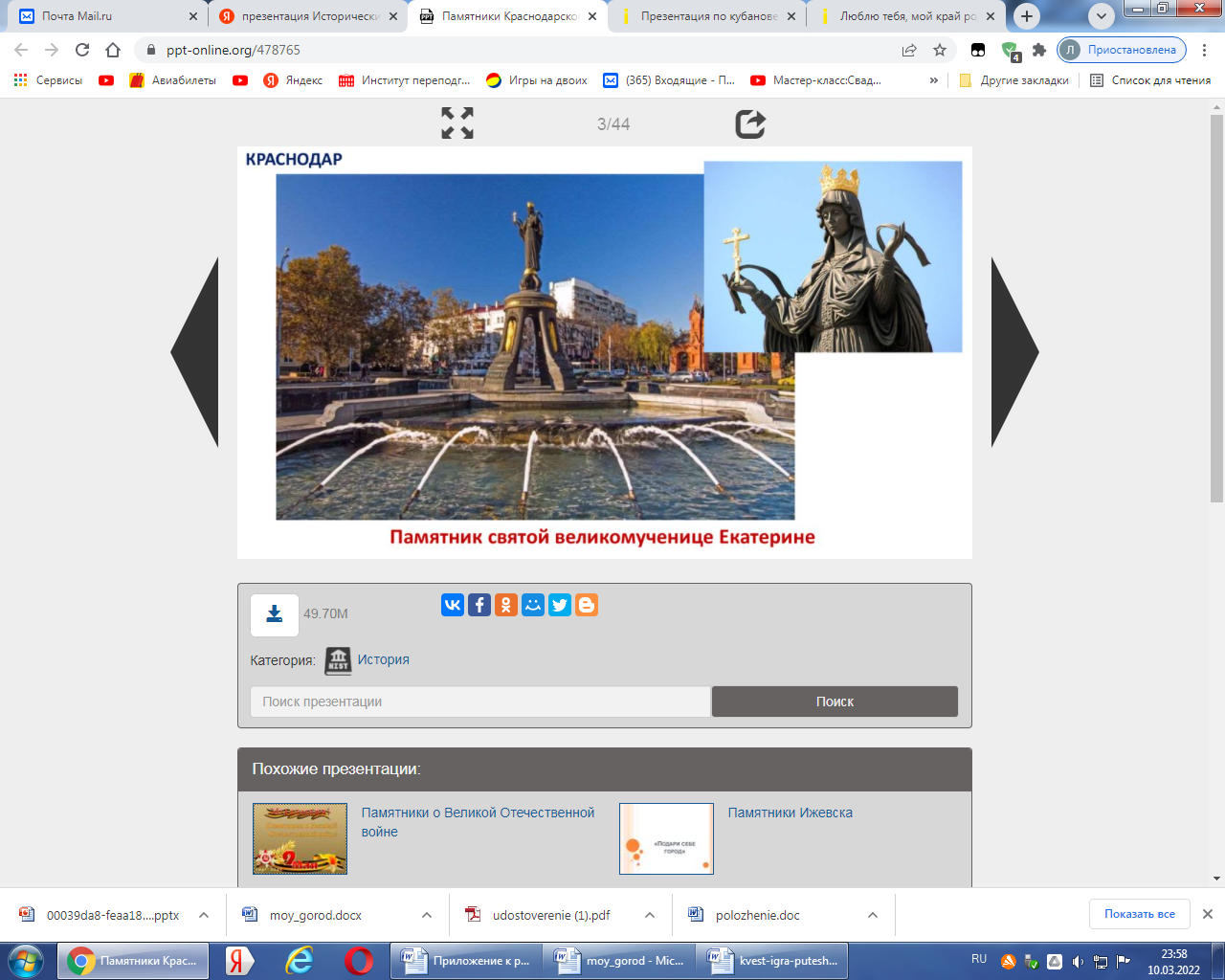Open the История category link
Image resolution: width=1225 pixels, height=980 pixels.
(383, 659)
